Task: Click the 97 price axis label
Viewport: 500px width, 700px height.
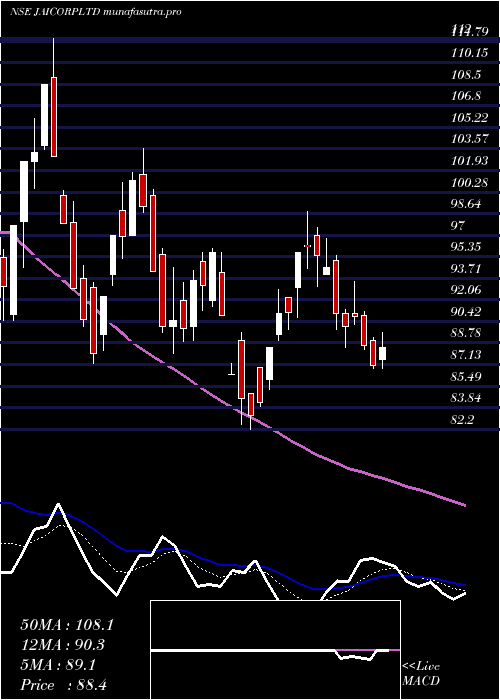Action: (x=458, y=225)
